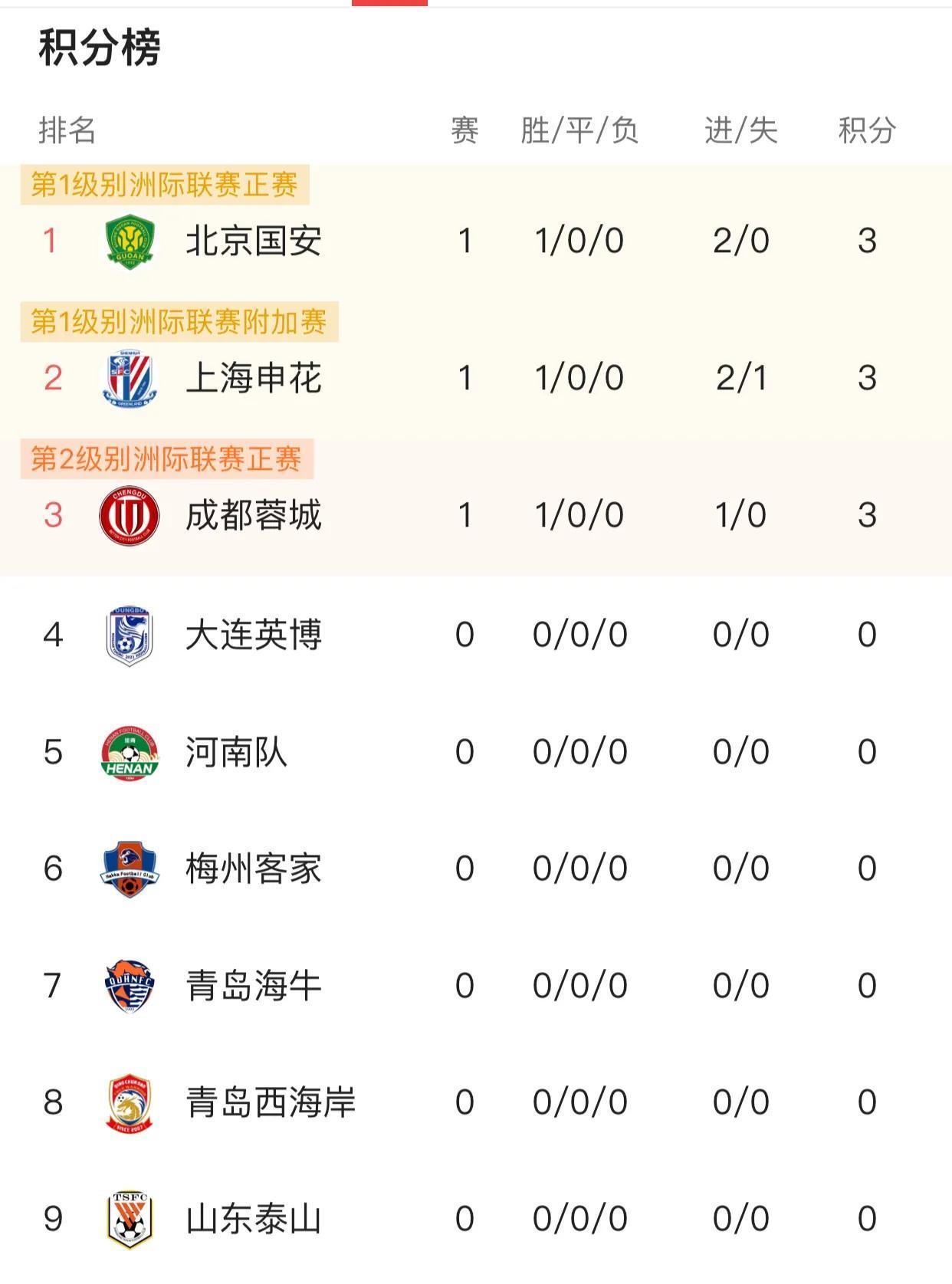Screen dimensions: 952x1284
Task: Select 成都蓉城 team name
Action: point(254,515)
